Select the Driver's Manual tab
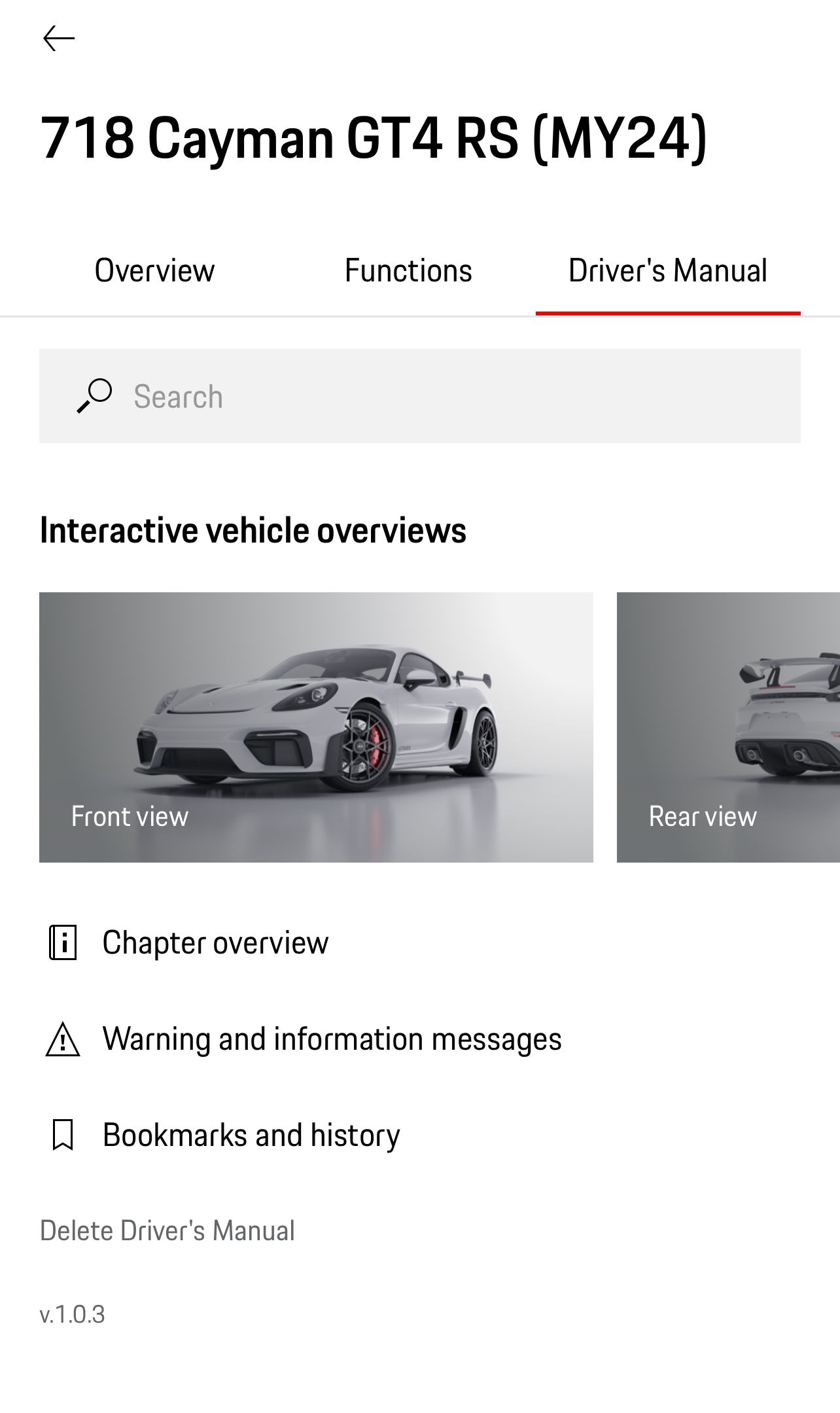Screen dimensions: 840x1413 (667, 271)
